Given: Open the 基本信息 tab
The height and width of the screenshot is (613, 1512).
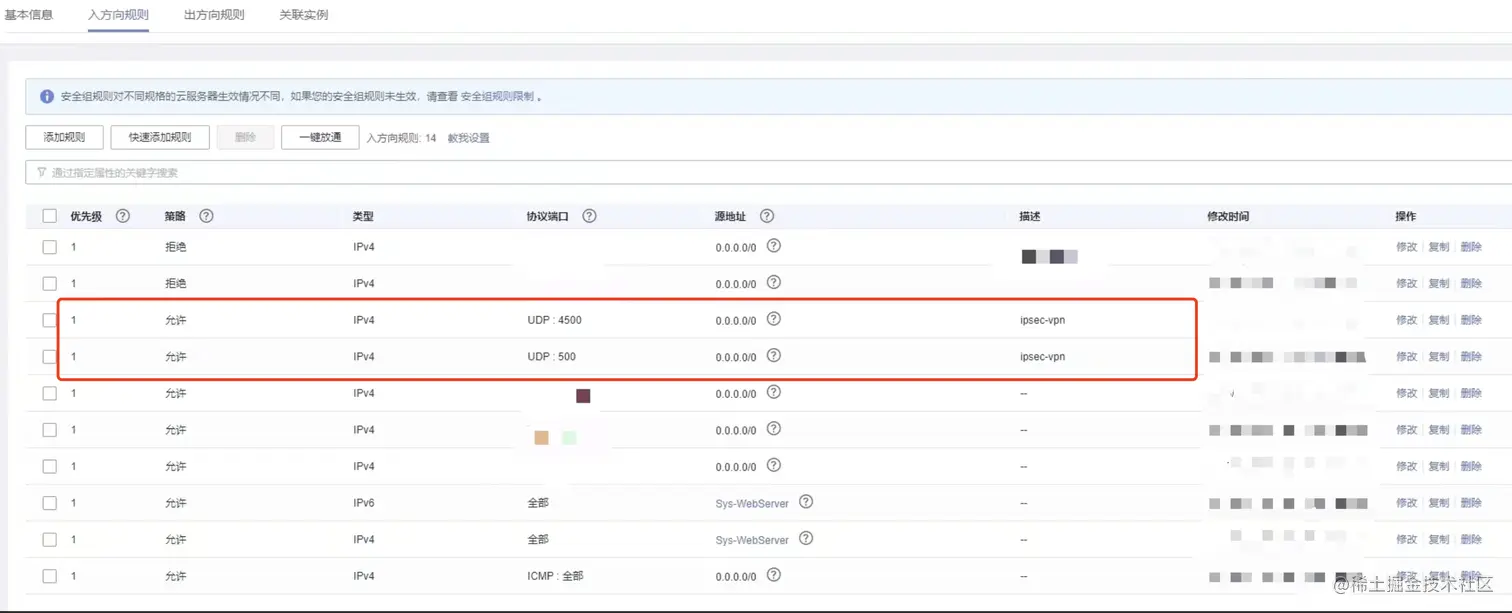Looking at the screenshot, I should 28,15.
